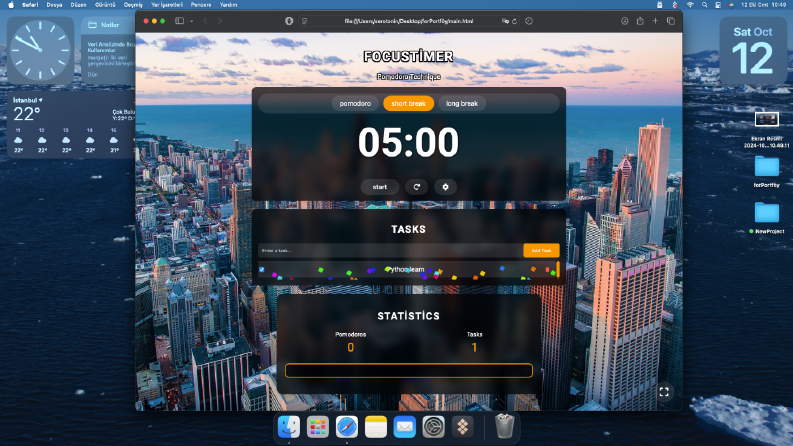Reset the timer with the refresh icon
The width and height of the screenshot is (793, 446).
(416, 187)
